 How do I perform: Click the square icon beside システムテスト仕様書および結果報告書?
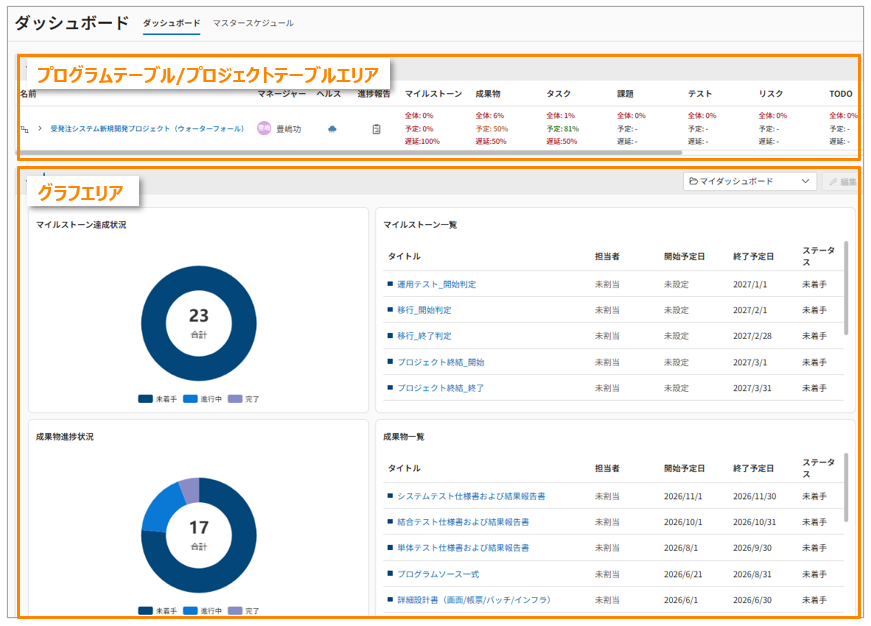[390, 496]
